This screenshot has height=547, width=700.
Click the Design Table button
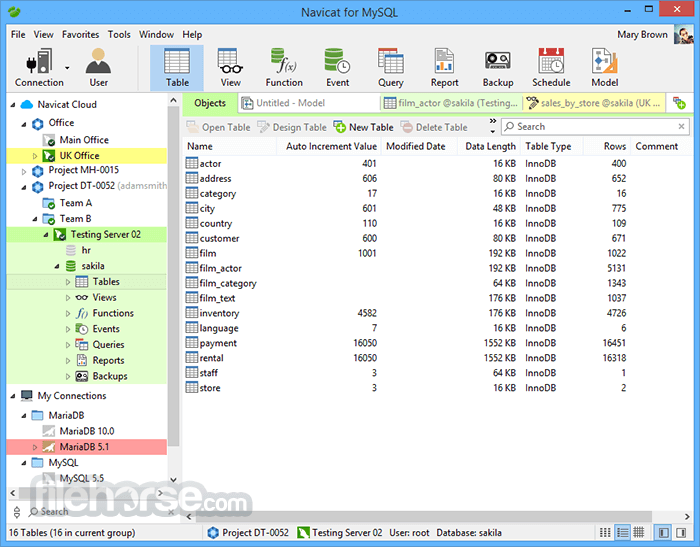tap(292, 127)
